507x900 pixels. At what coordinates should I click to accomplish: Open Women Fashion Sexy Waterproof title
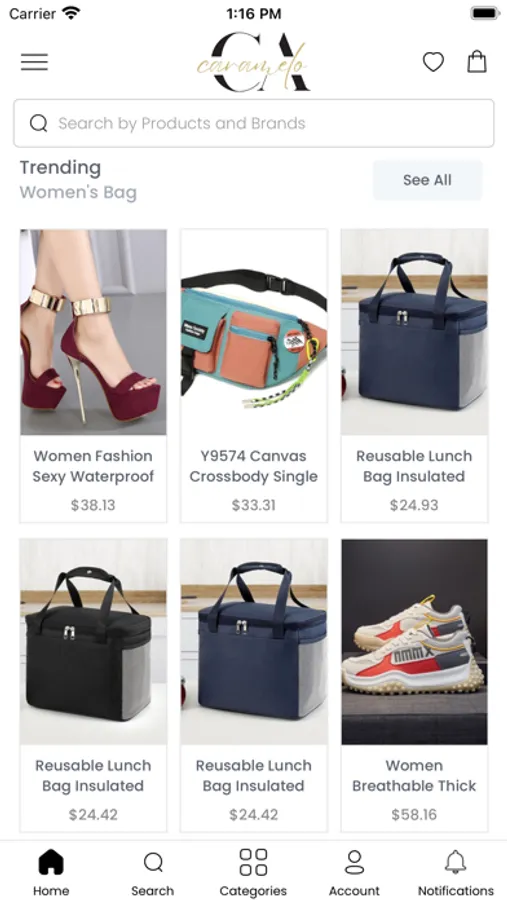[x=93, y=466]
